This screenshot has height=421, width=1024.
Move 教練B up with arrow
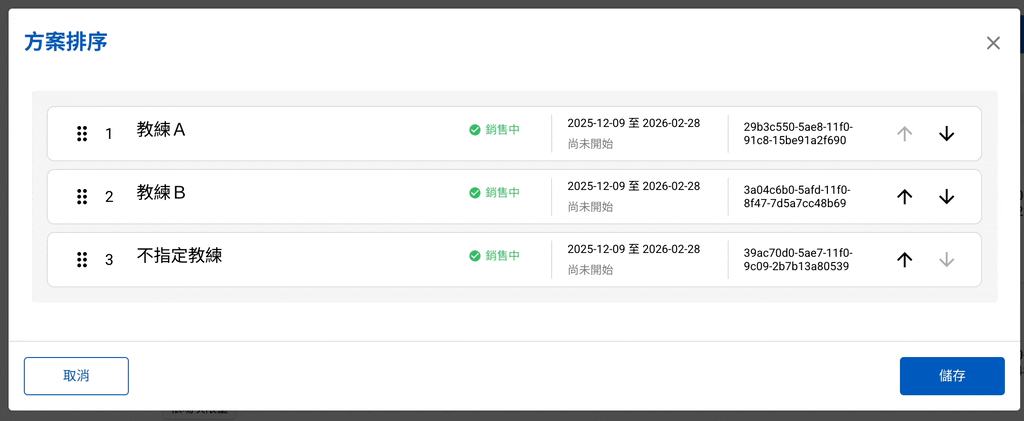(x=904, y=196)
